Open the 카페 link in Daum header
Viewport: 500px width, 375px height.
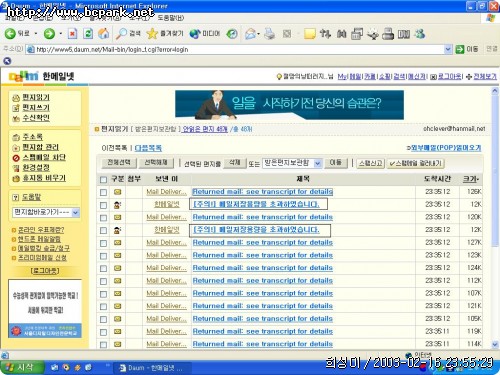[370, 77]
